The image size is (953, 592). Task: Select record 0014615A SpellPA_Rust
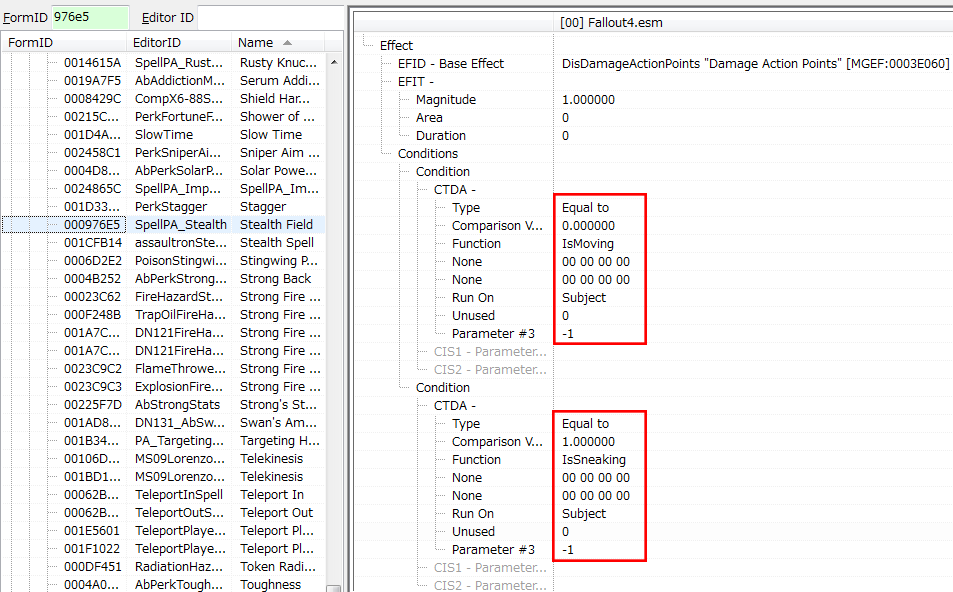tap(163, 63)
